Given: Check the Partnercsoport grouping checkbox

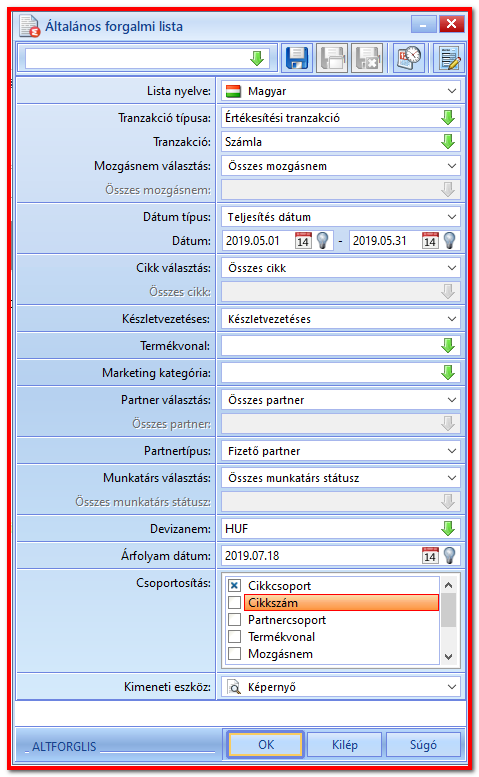Looking at the screenshot, I should (234, 620).
